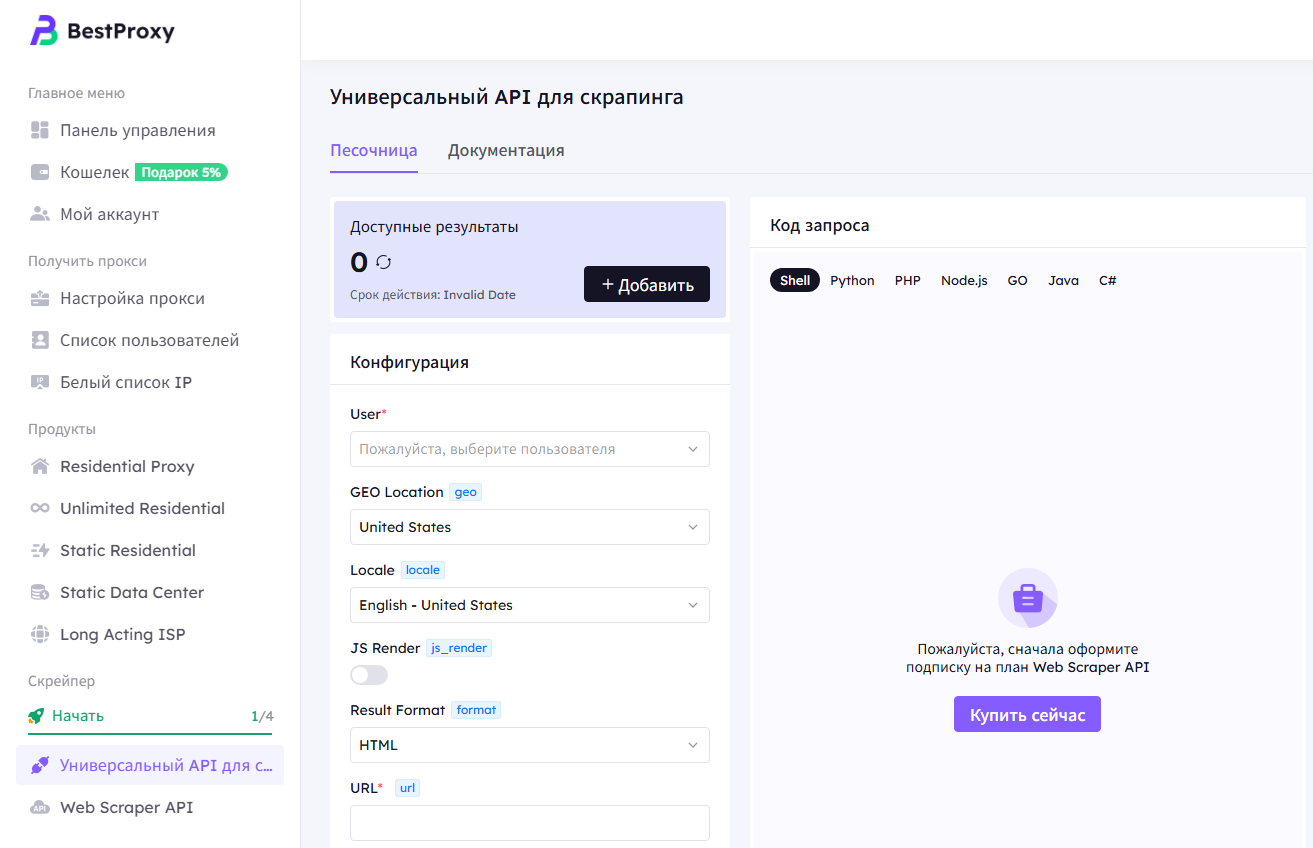This screenshot has width=1313, height=848.
Task: Click the Купить сейчас button
Action: pos(1027,715)
